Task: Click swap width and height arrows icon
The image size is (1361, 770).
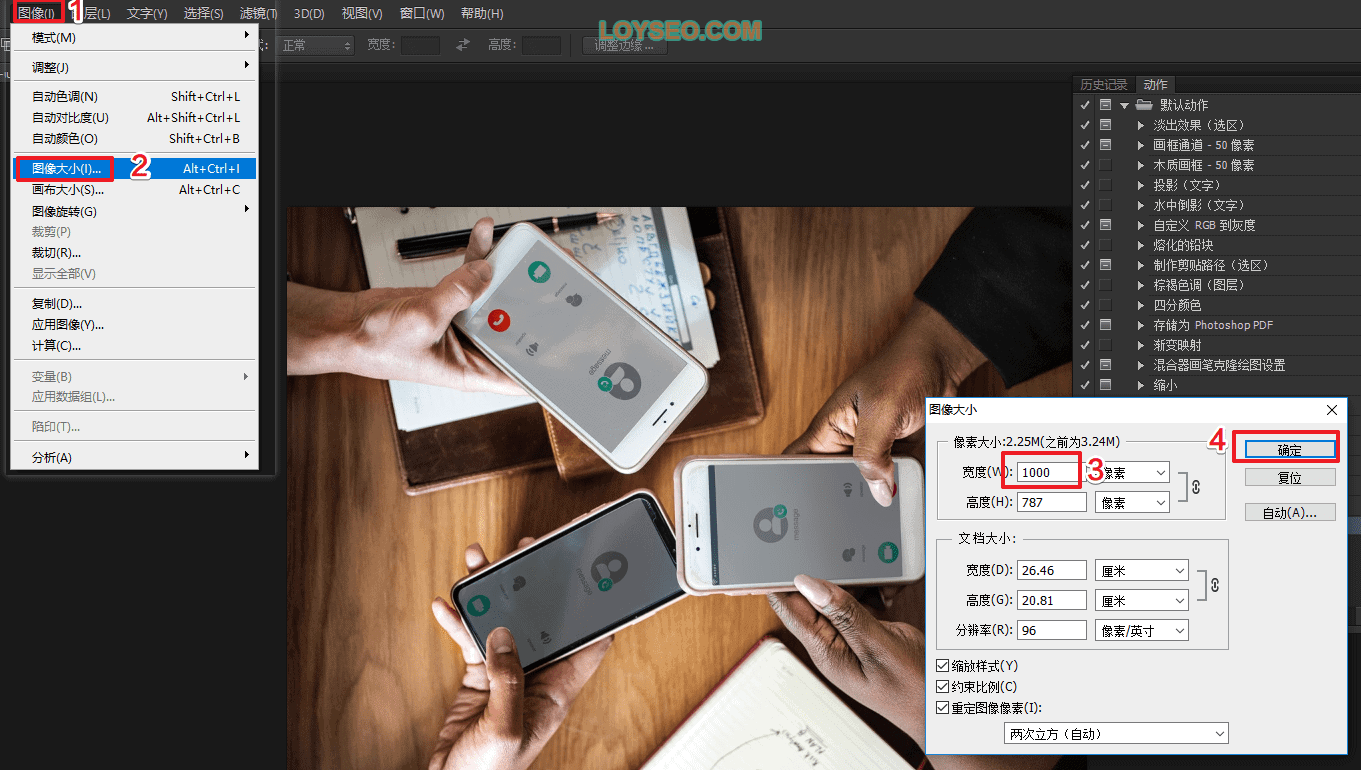Action: pyautogui.click(x=463, y=45)
